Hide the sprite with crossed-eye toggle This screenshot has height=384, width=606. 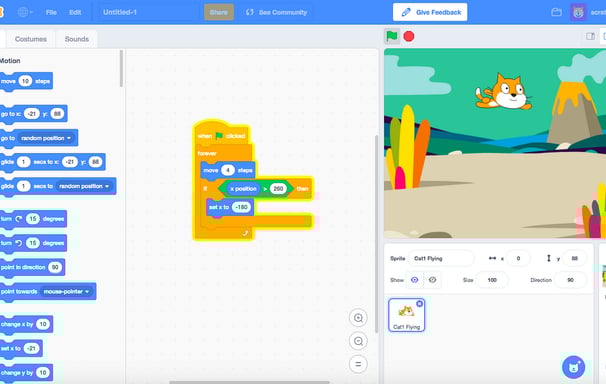point(432,280)
